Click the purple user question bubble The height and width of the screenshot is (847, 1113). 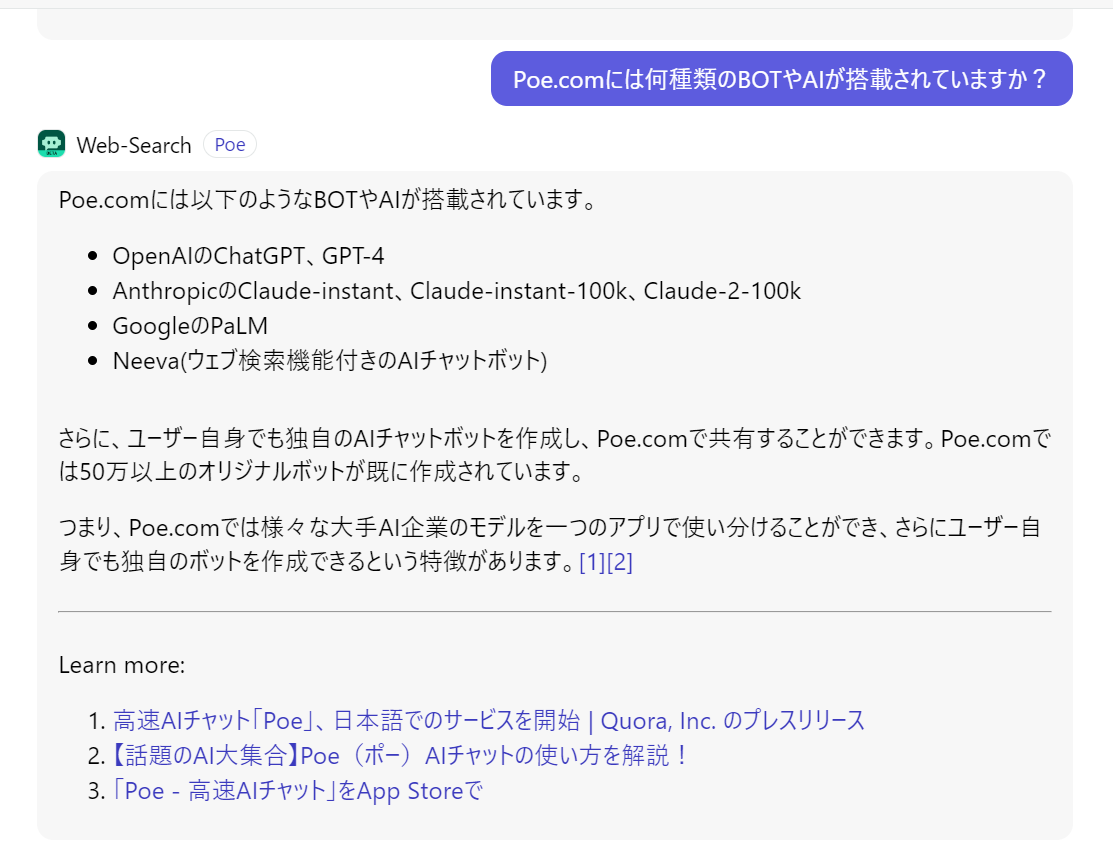(x=781, y=79)
